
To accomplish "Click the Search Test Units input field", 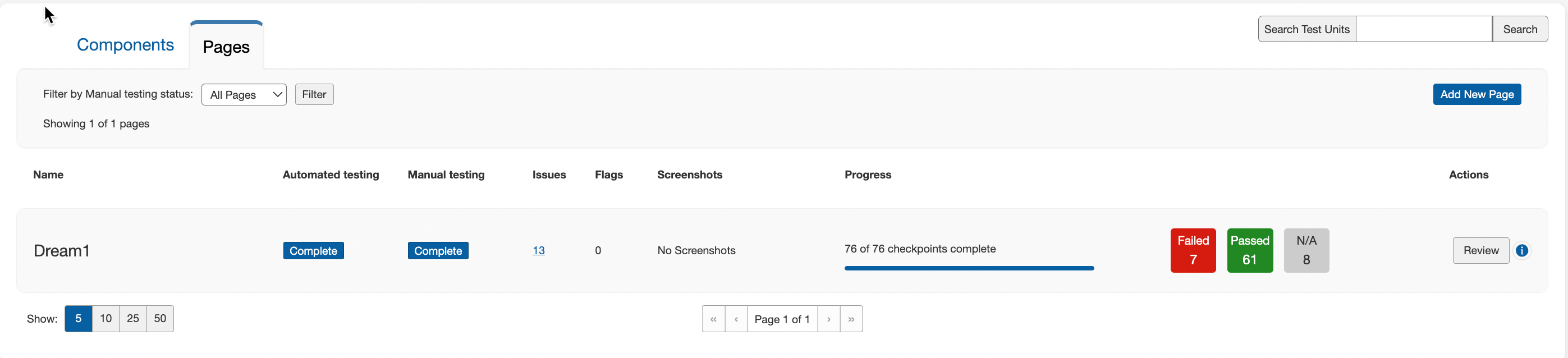I will (1423, 29).
